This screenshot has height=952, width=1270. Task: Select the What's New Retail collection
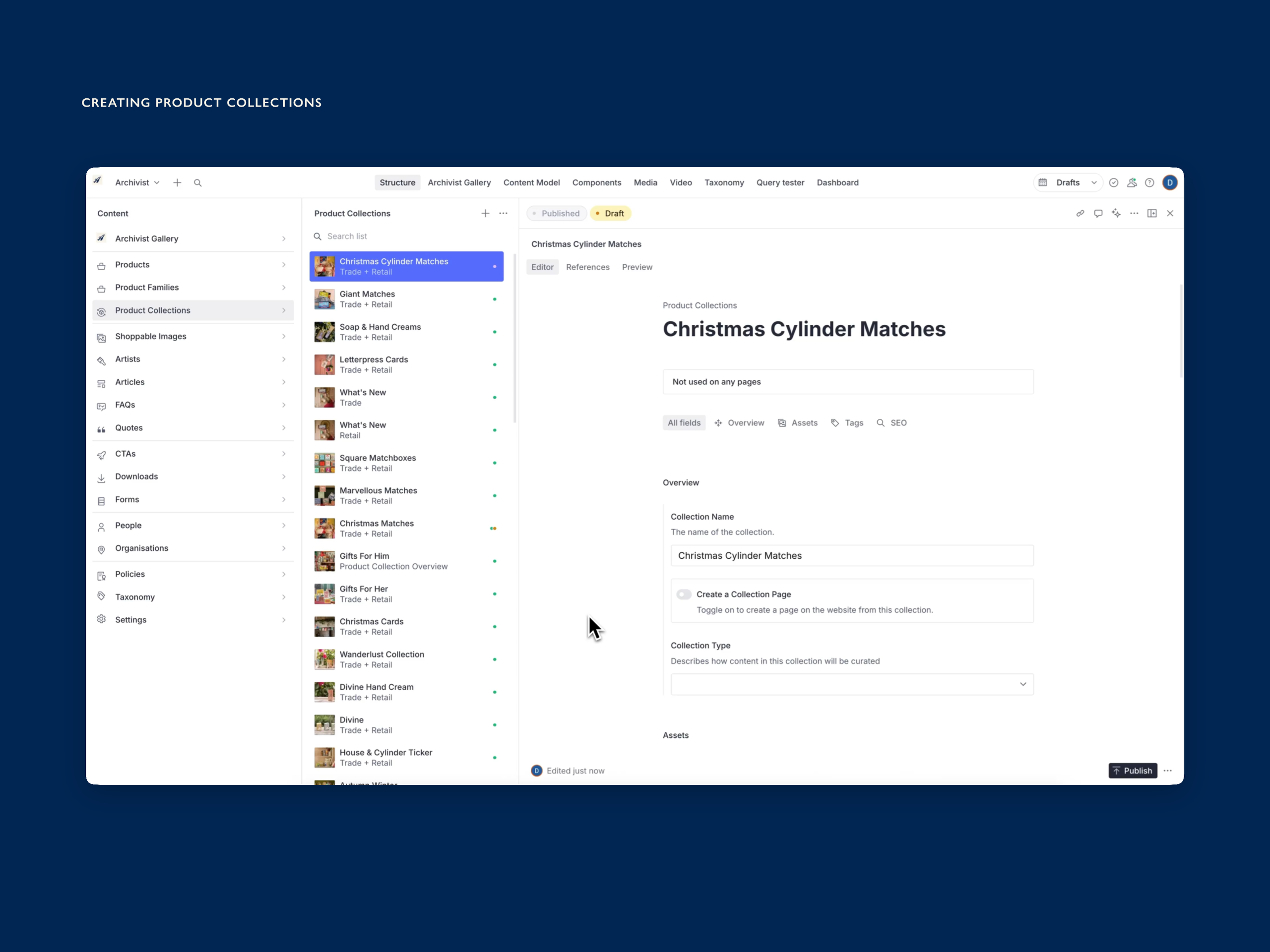click(x=406, y=430)
